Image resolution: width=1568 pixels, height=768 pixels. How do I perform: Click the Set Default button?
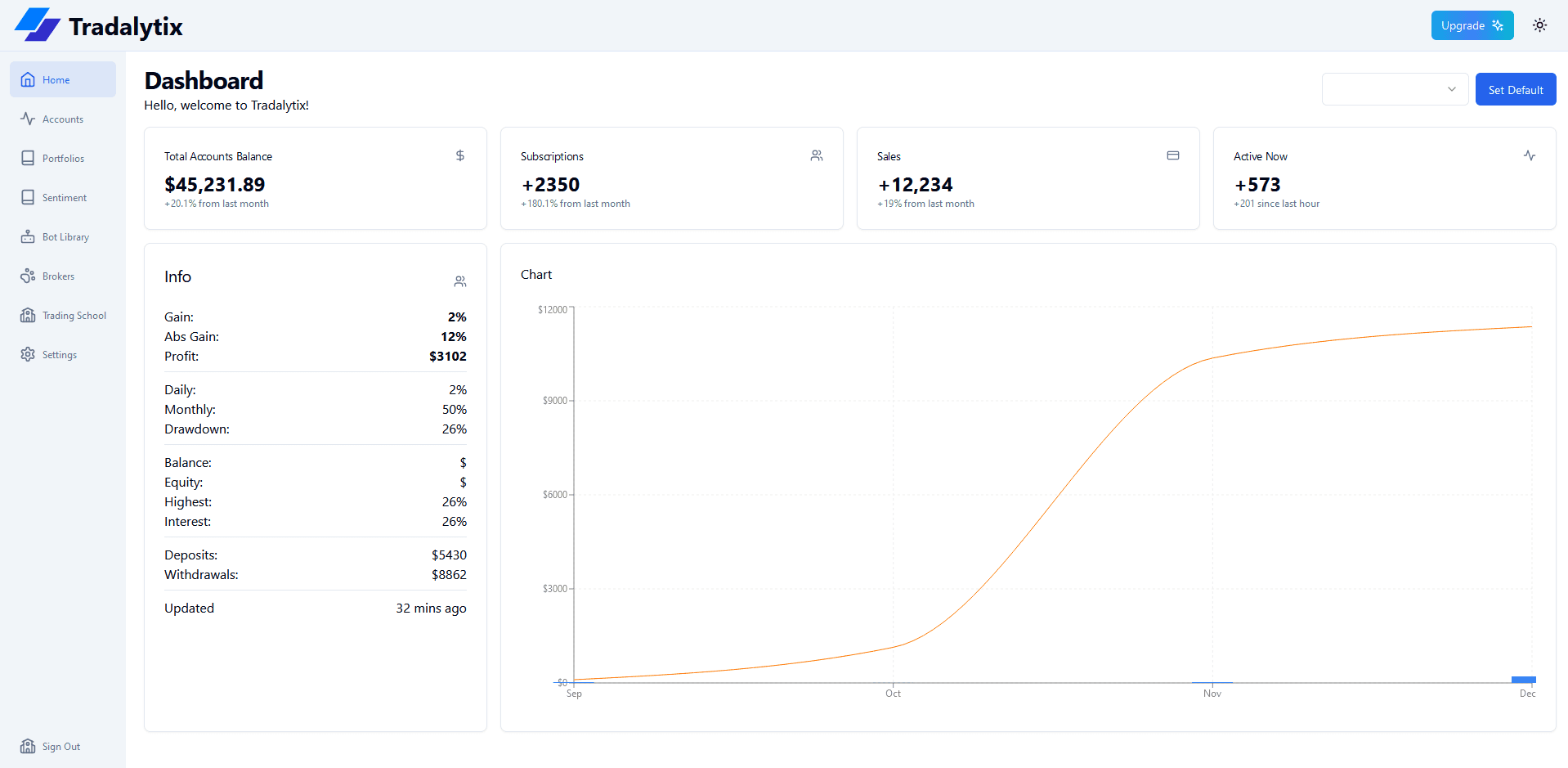pos(1516,89)
